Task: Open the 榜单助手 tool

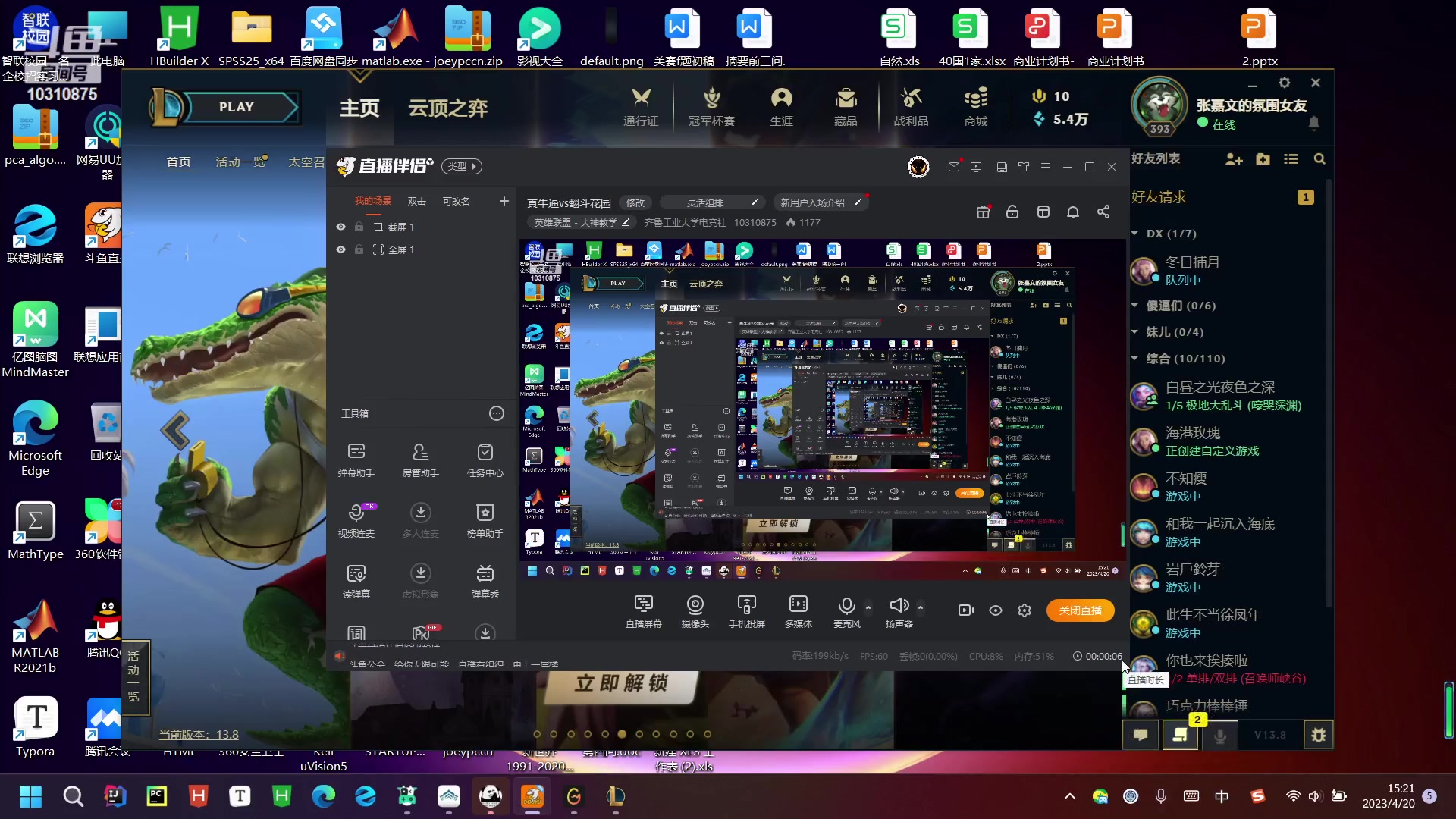Action: point(485,519)
